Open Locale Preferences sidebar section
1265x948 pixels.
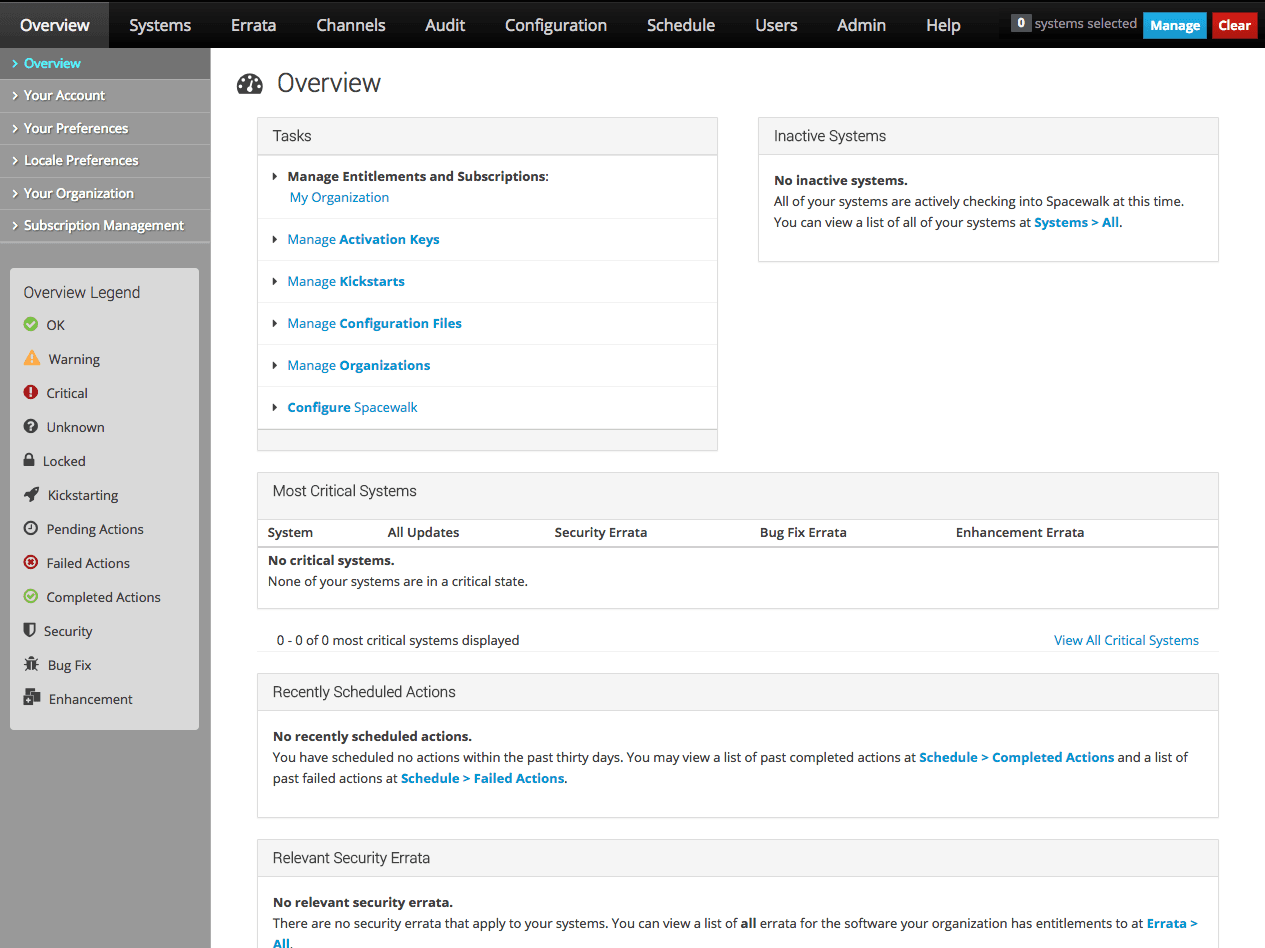105,161
